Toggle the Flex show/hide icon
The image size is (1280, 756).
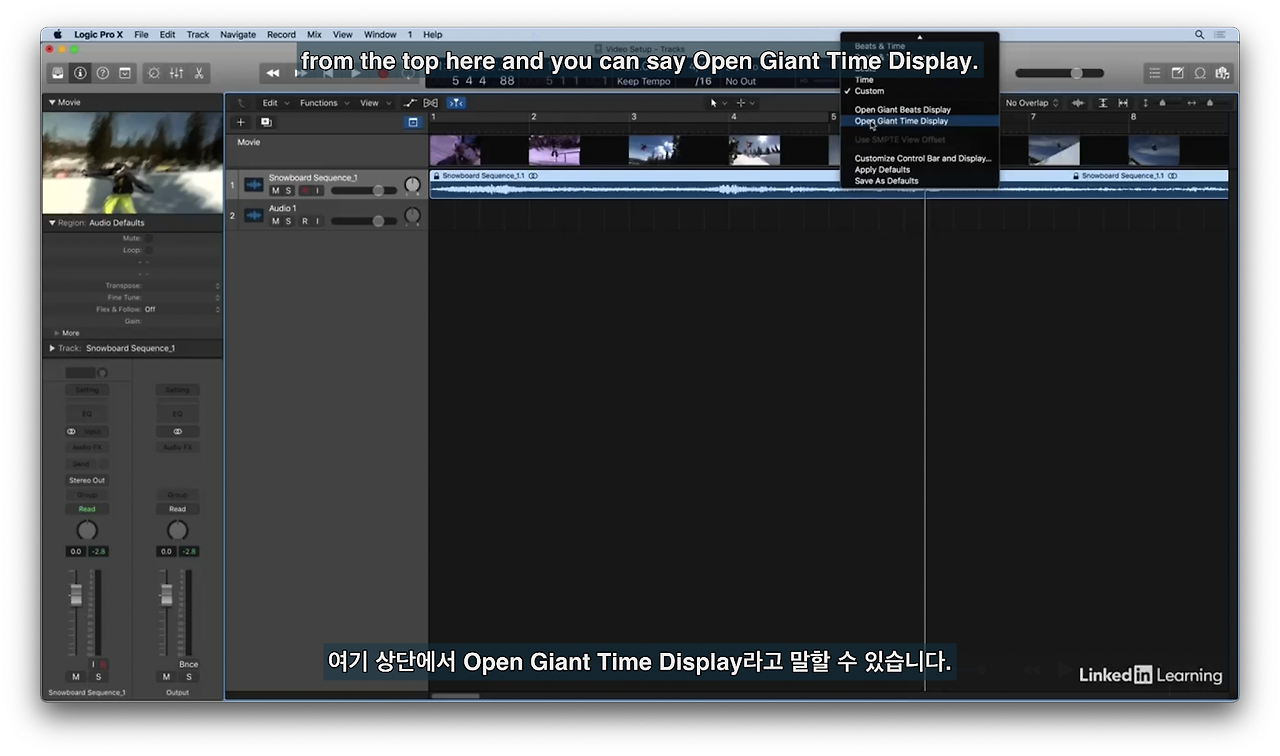[x=431, y=103]
